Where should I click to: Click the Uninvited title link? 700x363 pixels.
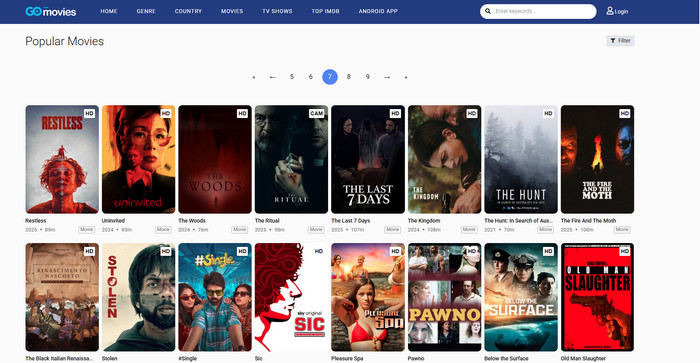113,221
